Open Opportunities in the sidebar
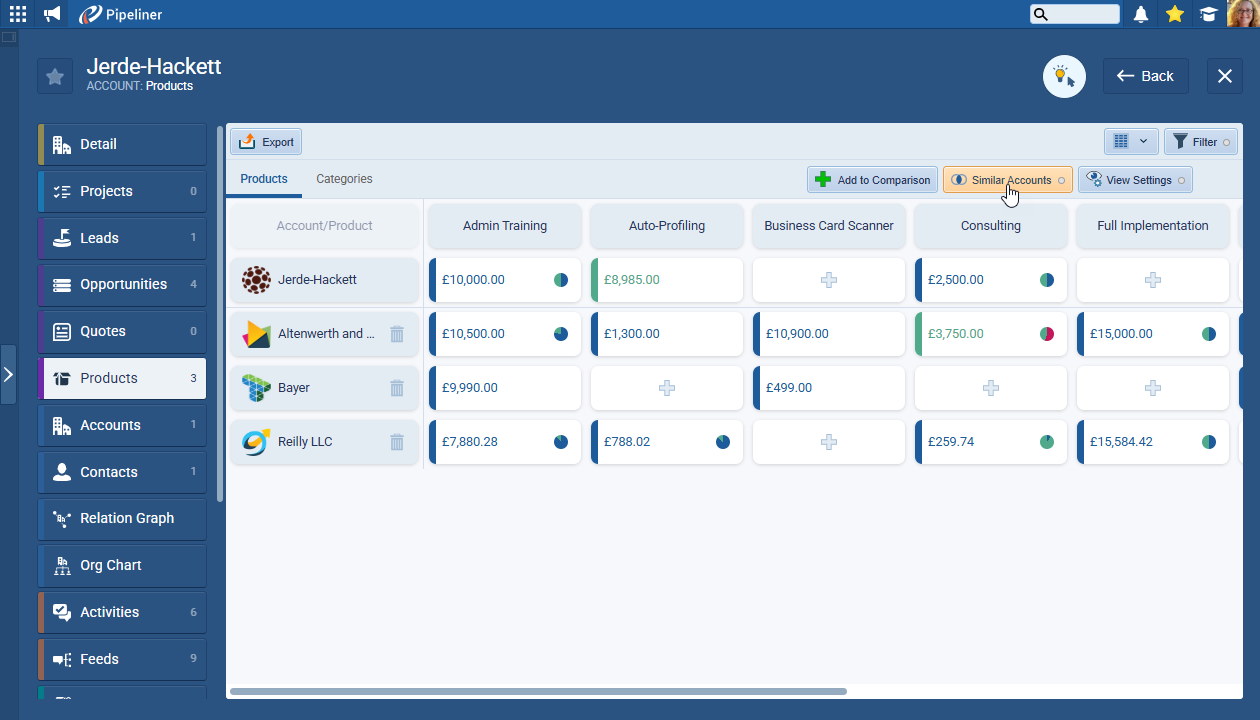The width and height of the screenshot is (1260, 720). coord(123,285)
